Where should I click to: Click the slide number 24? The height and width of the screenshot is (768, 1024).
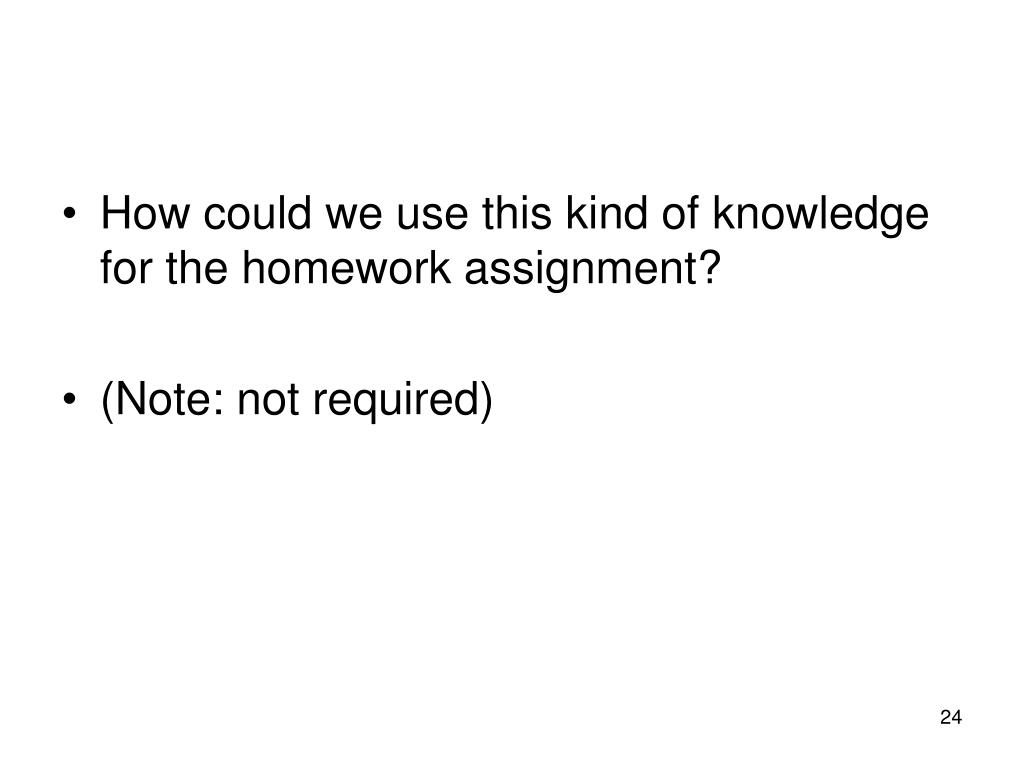click(951, 717)
